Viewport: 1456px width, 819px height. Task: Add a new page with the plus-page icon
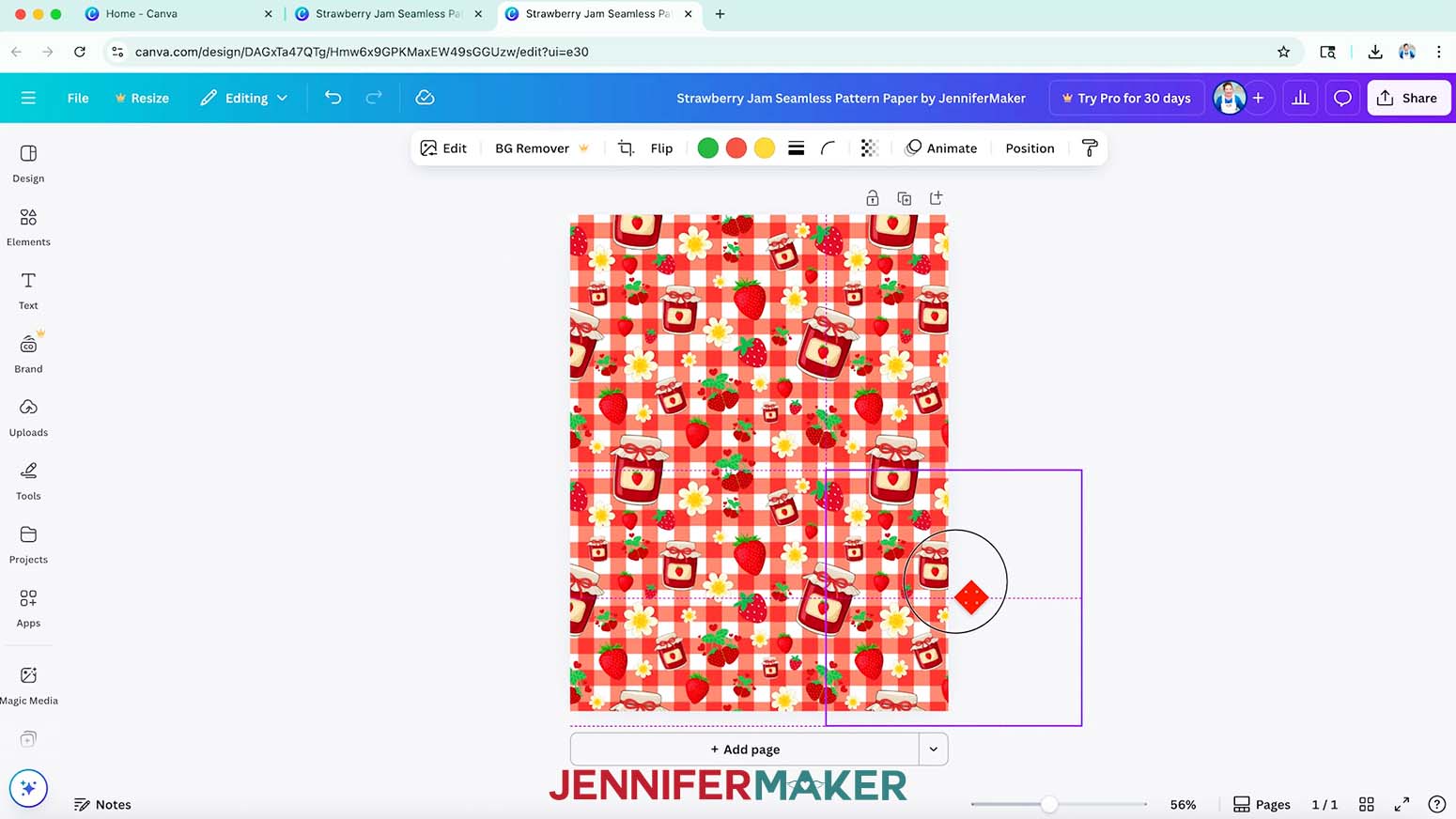(x=936, y=198)
